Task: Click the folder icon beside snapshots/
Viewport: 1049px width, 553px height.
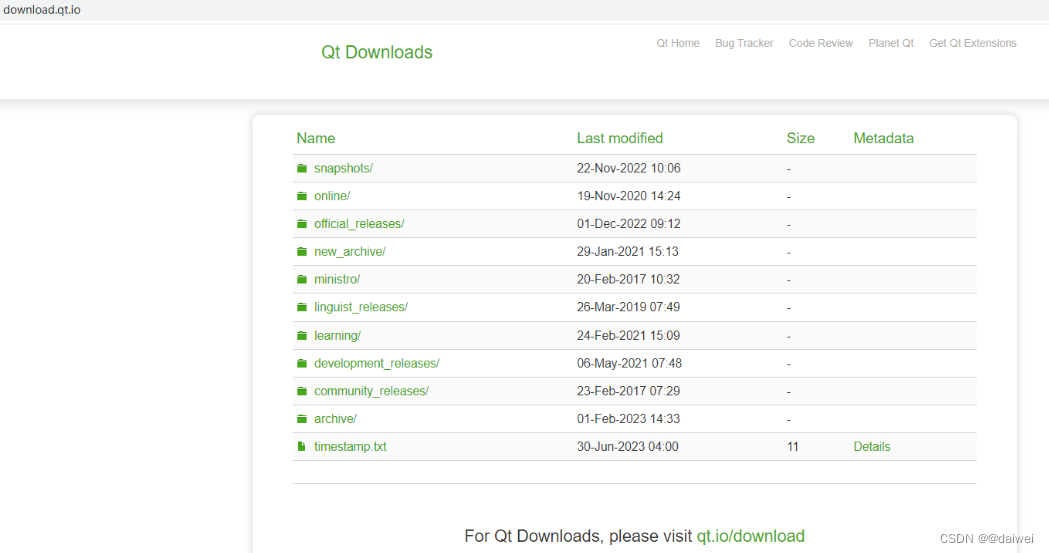Action: click(x=302, y=169)
